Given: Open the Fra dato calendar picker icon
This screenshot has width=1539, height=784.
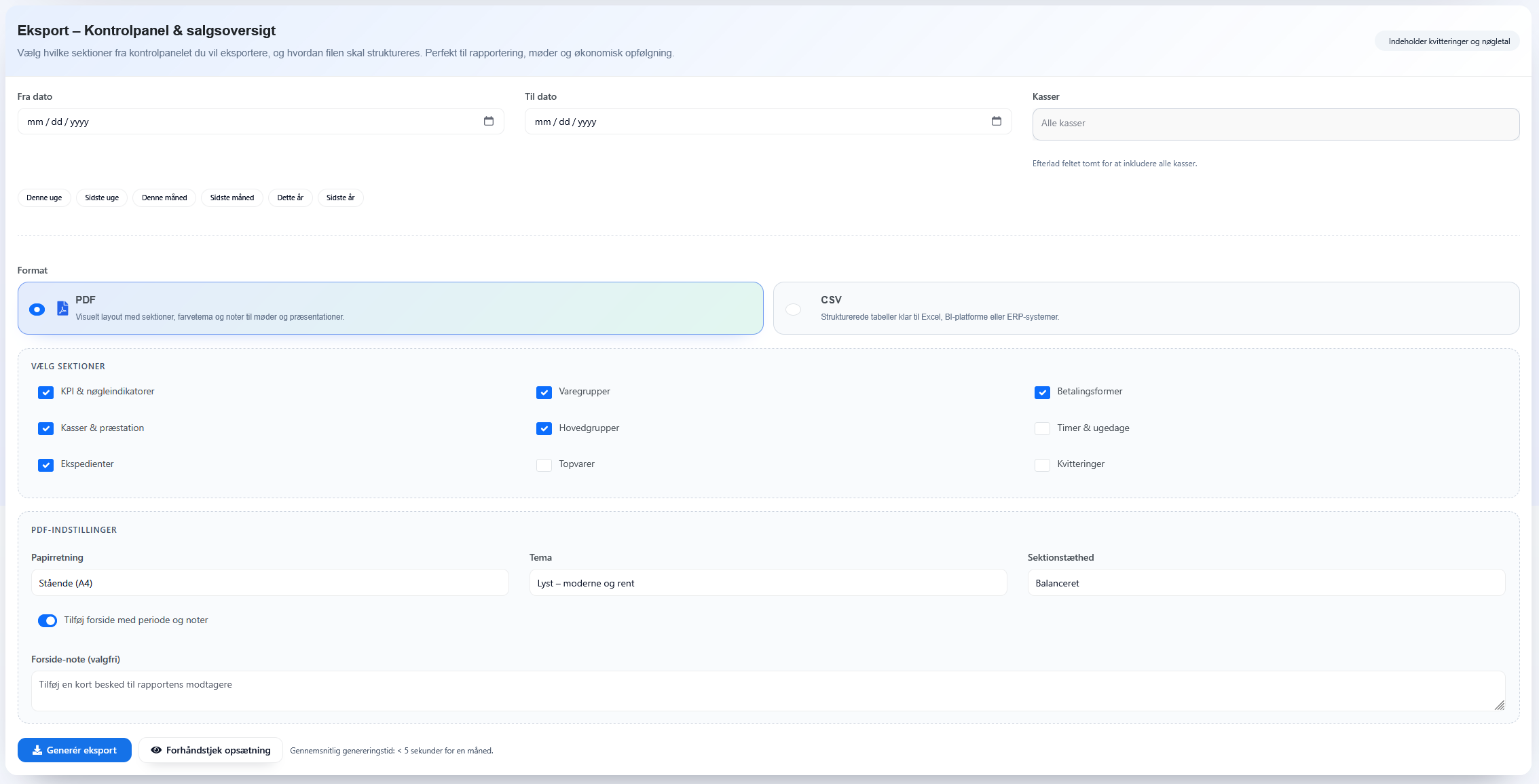Looking at the screenshot, I should pyautogui.click(x=488, y=122).
